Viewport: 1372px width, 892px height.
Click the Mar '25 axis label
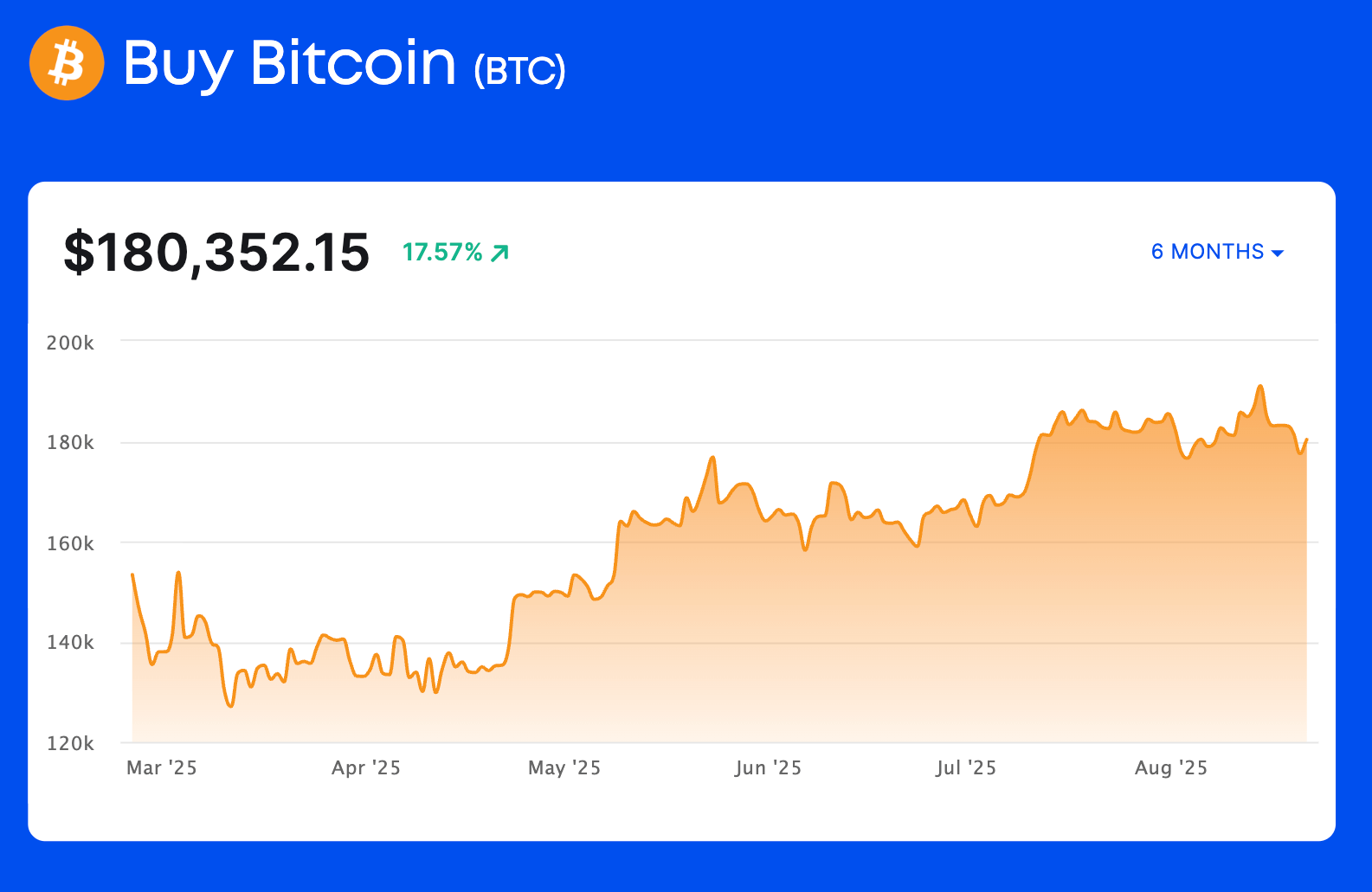point(162,767)
